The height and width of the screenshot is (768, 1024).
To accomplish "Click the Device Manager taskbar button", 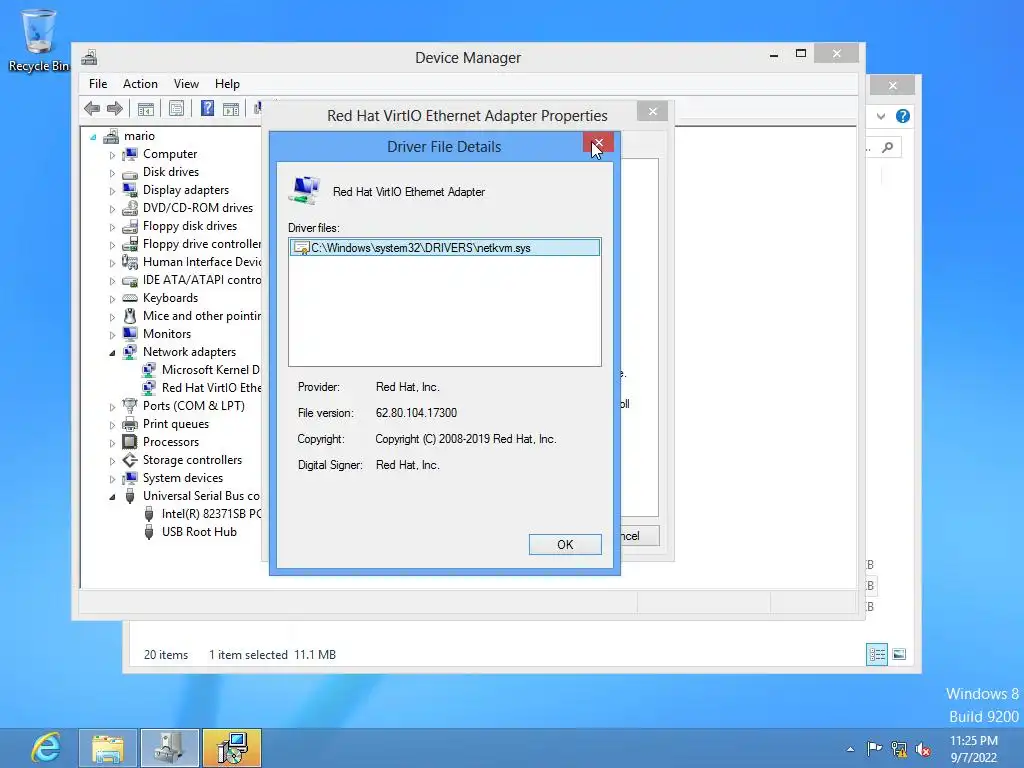I will pos(170,748).
